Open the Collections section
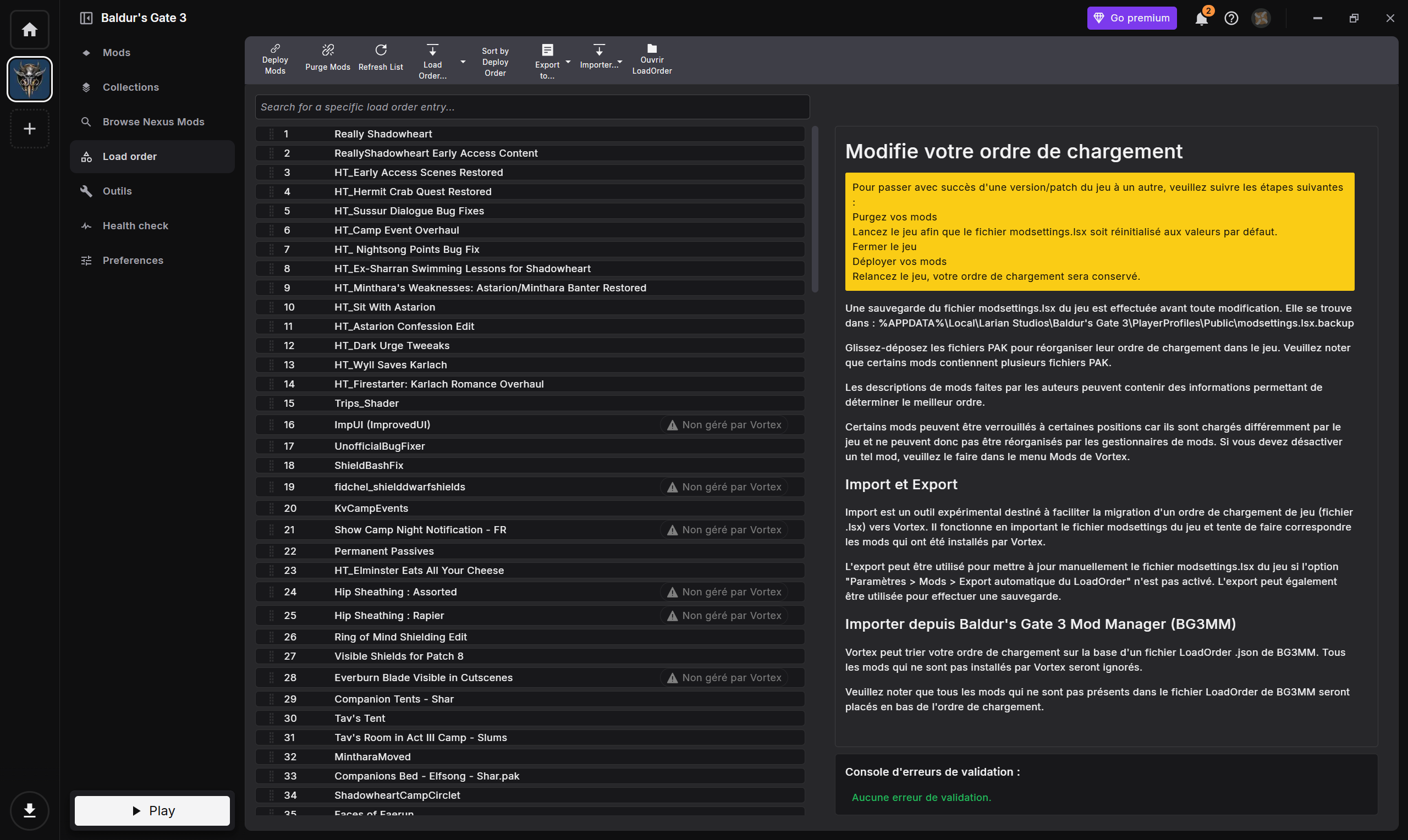1408x840 pixels. [152, 87]
